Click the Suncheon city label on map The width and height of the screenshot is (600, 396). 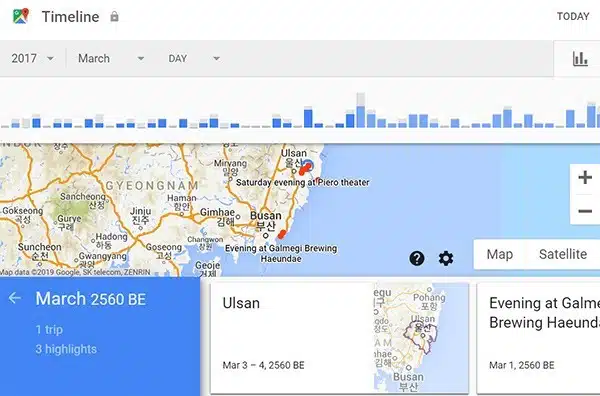coord(39,251)
